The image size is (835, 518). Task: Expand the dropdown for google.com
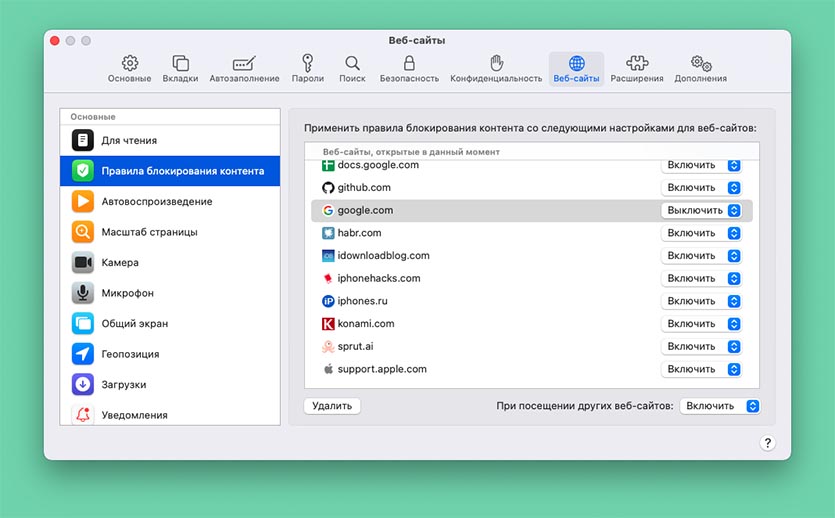tap(701, 210)
